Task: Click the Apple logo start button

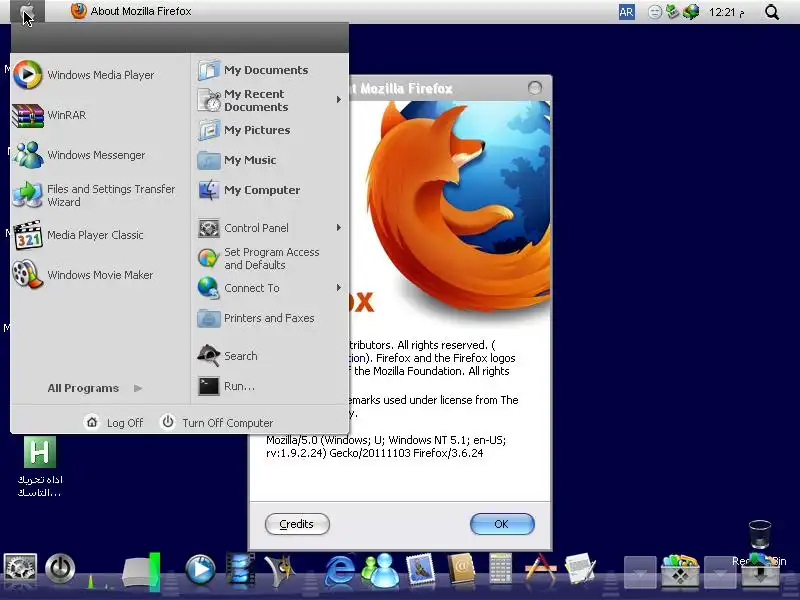Action: 28,11
